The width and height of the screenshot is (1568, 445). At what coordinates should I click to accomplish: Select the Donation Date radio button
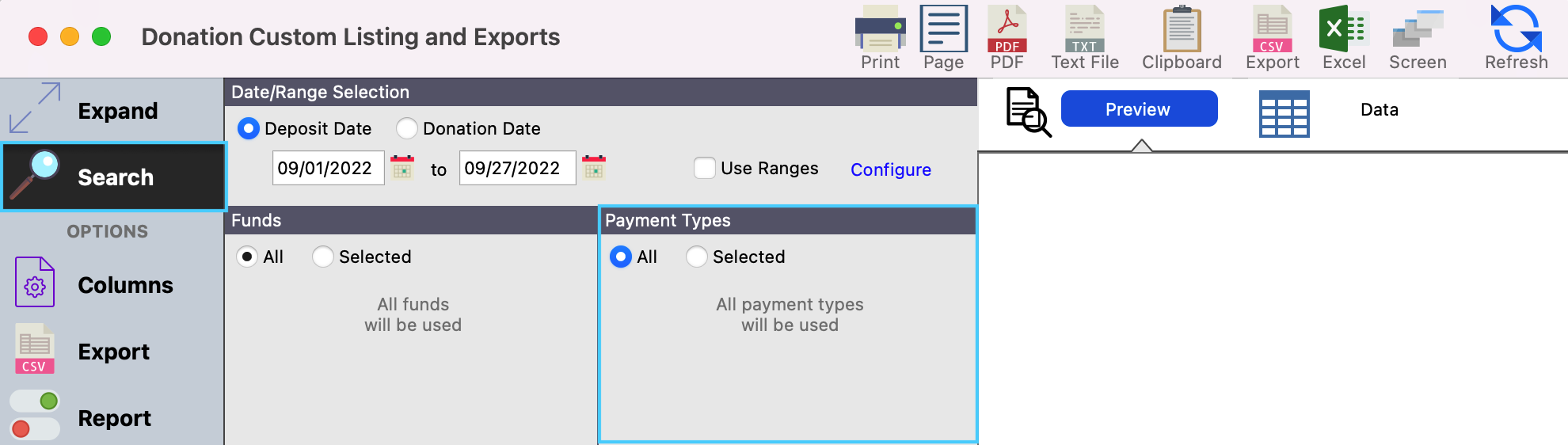click(407, 128)
